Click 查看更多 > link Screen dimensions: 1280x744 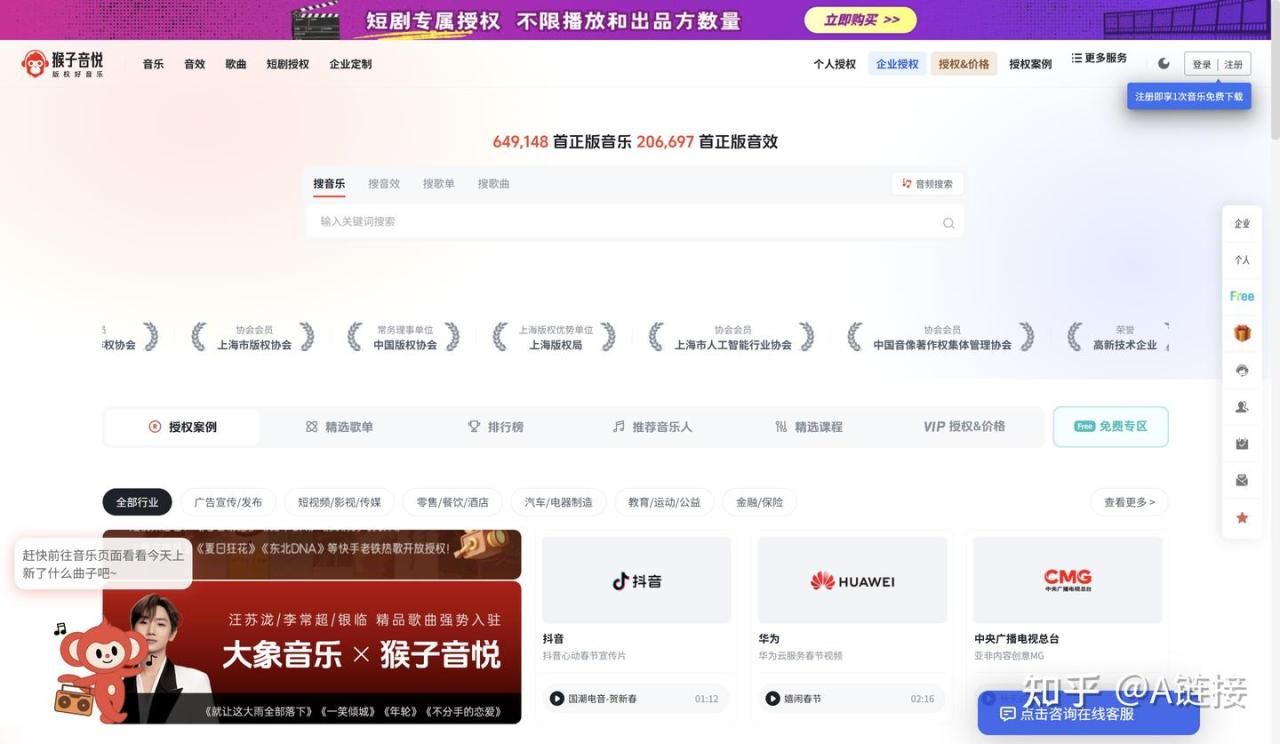point(1129,502)
